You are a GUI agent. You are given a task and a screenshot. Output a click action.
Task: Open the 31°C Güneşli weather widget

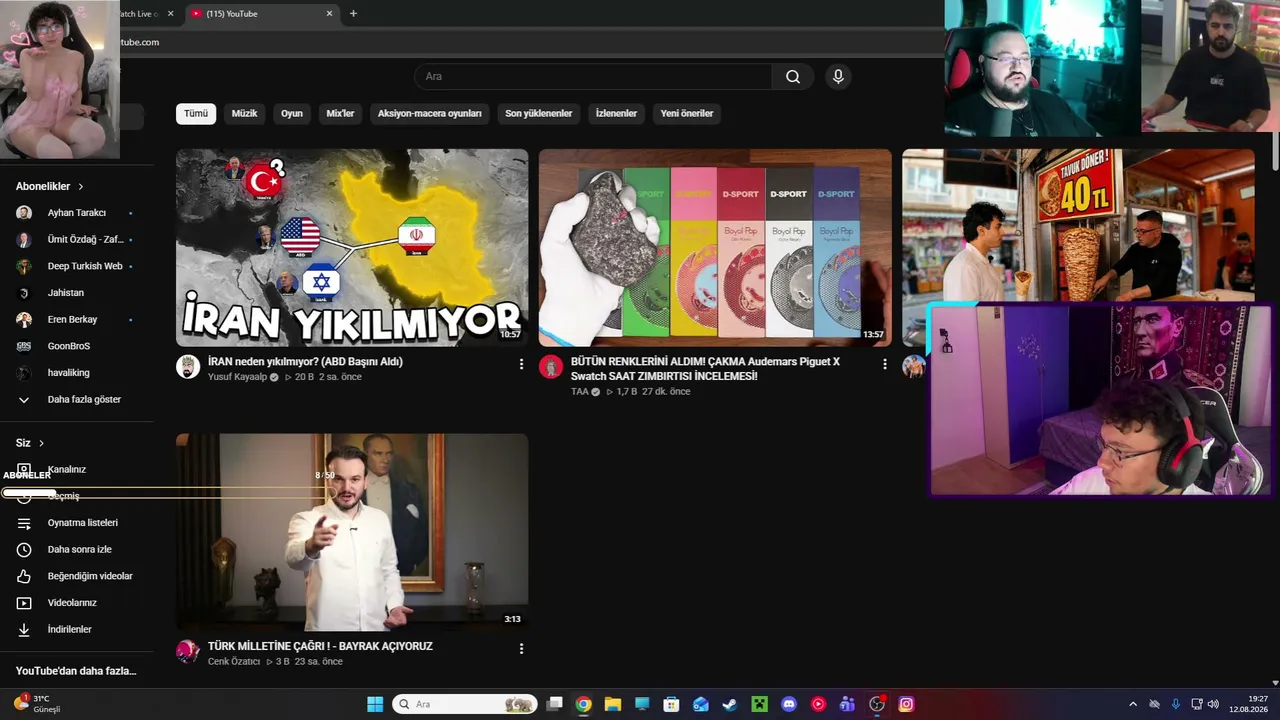pyautogui.click(x=38, y=704)
